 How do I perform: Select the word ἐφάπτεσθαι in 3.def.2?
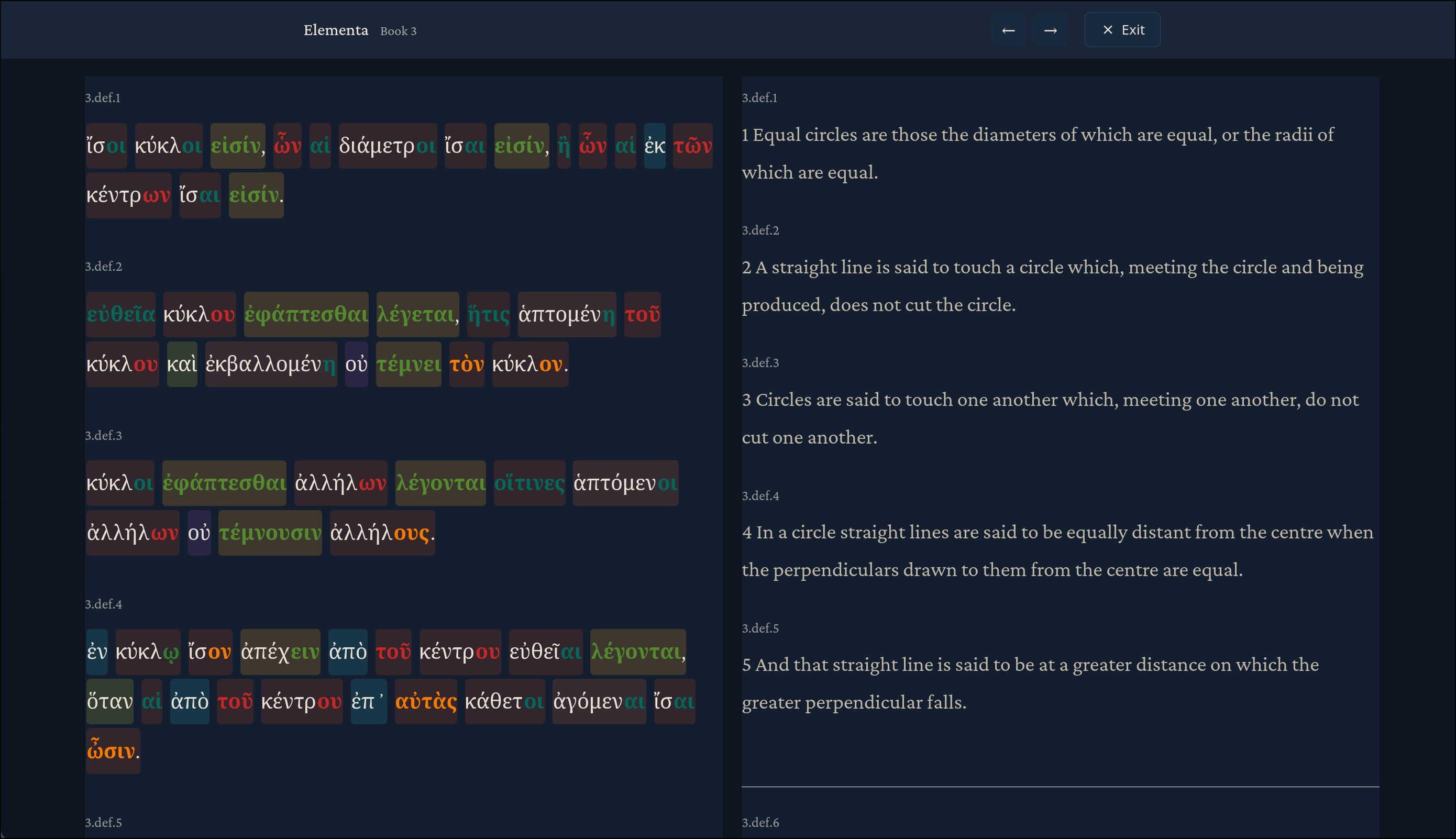pos(305,315)
